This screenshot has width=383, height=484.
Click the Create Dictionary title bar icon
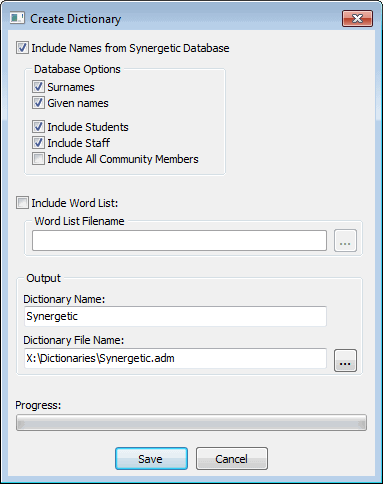[x=17, y=18]
